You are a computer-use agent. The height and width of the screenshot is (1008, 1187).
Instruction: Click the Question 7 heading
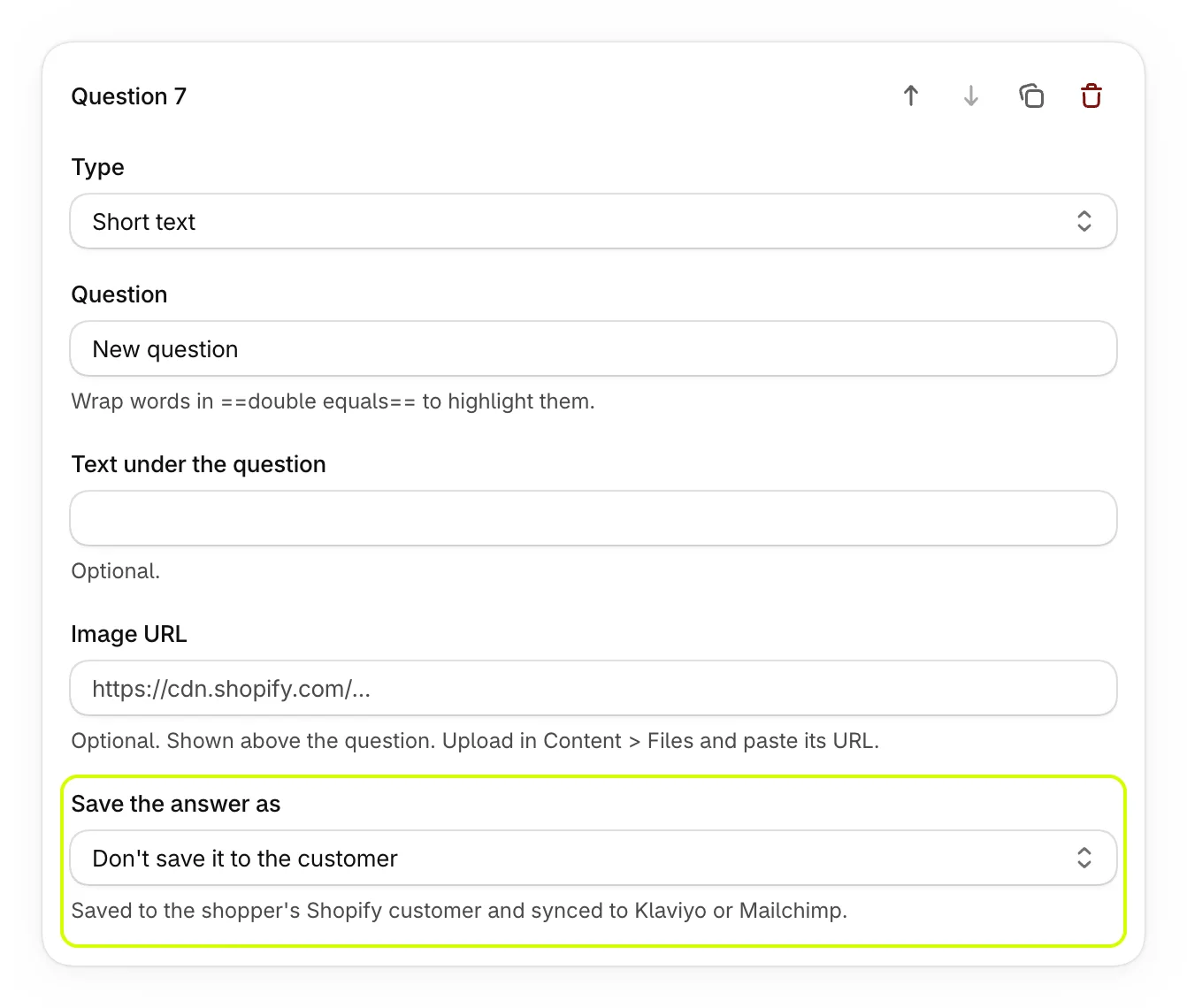tap(129, 96)
